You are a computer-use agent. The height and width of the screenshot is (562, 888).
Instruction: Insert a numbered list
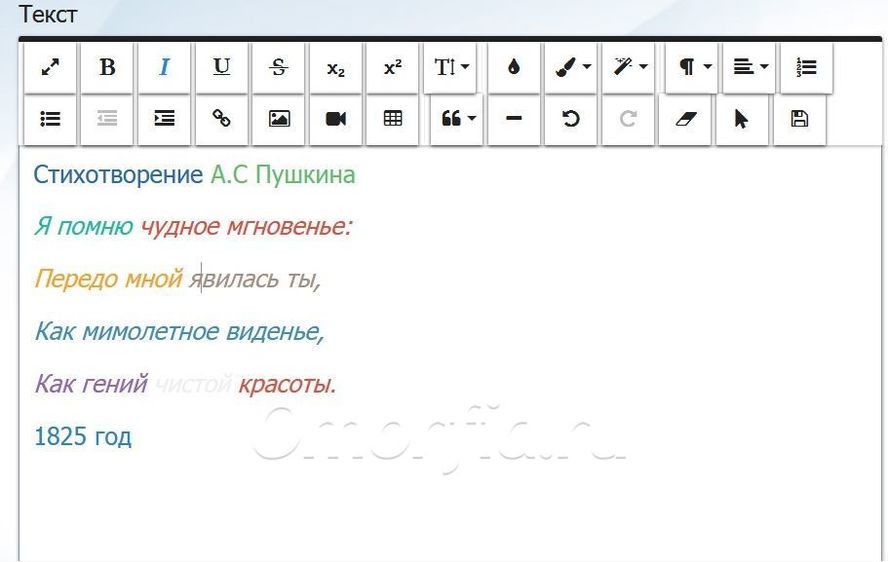tap(806, 67)
